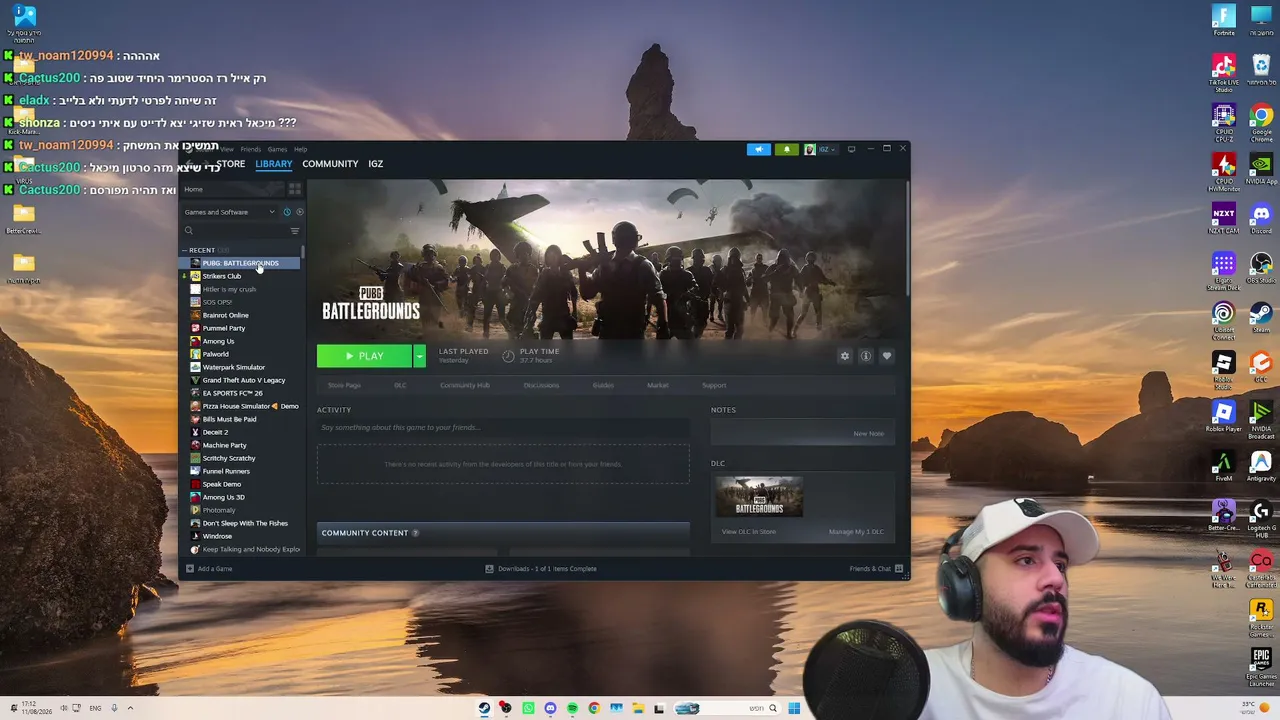
Task: Open PUBG Support link
Action: [714, 385]
